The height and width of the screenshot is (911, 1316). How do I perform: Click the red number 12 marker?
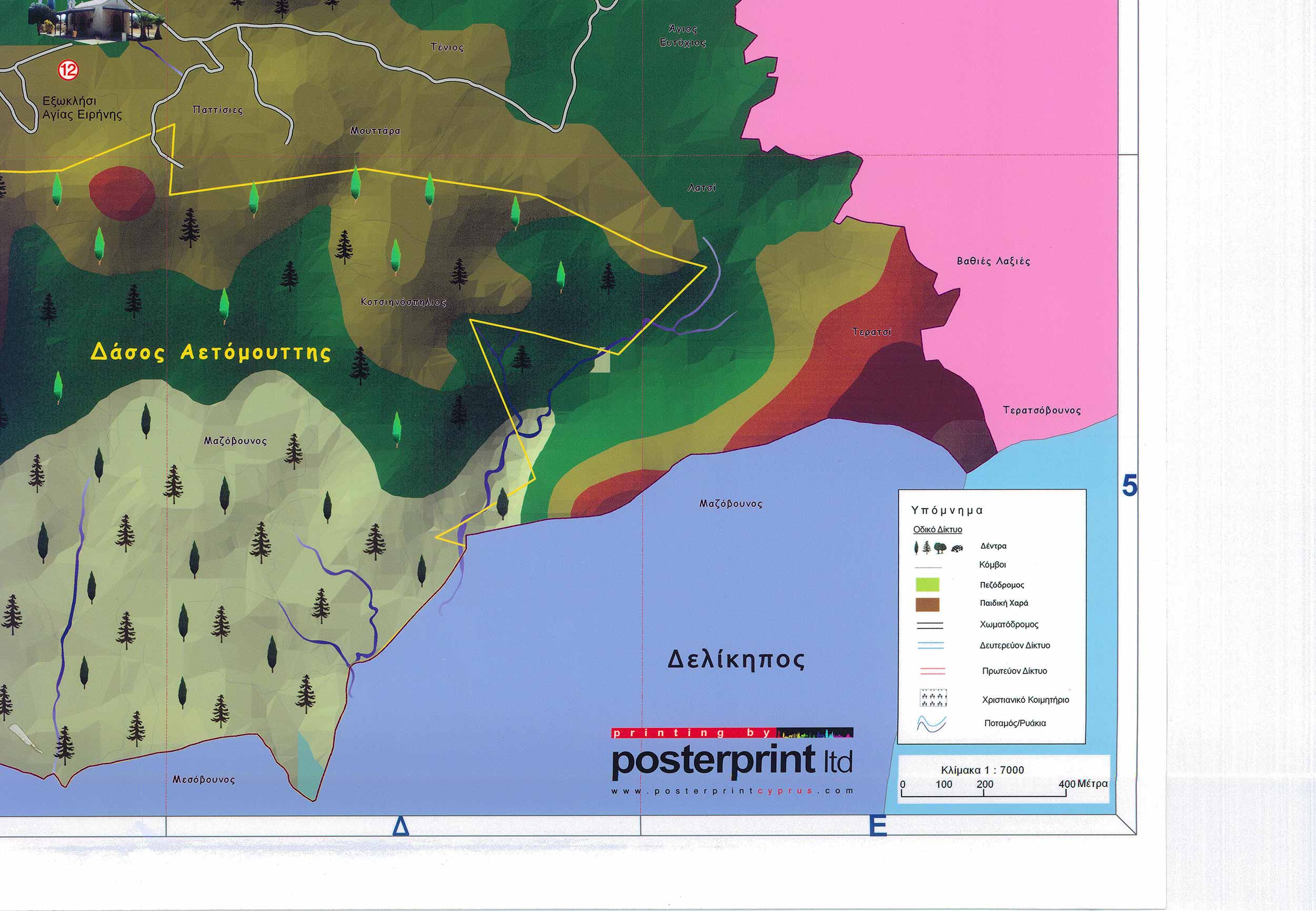click(68, 70)
